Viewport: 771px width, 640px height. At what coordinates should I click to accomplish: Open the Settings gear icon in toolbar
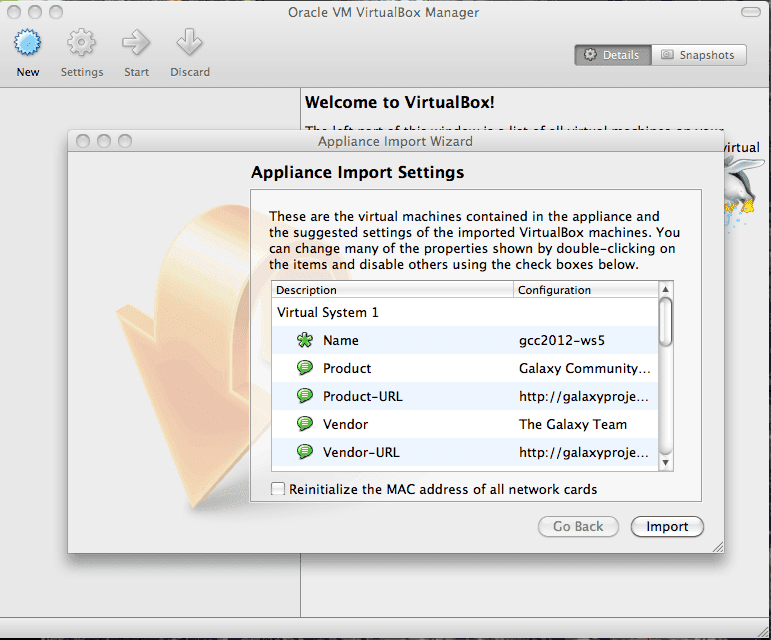pyautogui.click(x=81, y=44)
